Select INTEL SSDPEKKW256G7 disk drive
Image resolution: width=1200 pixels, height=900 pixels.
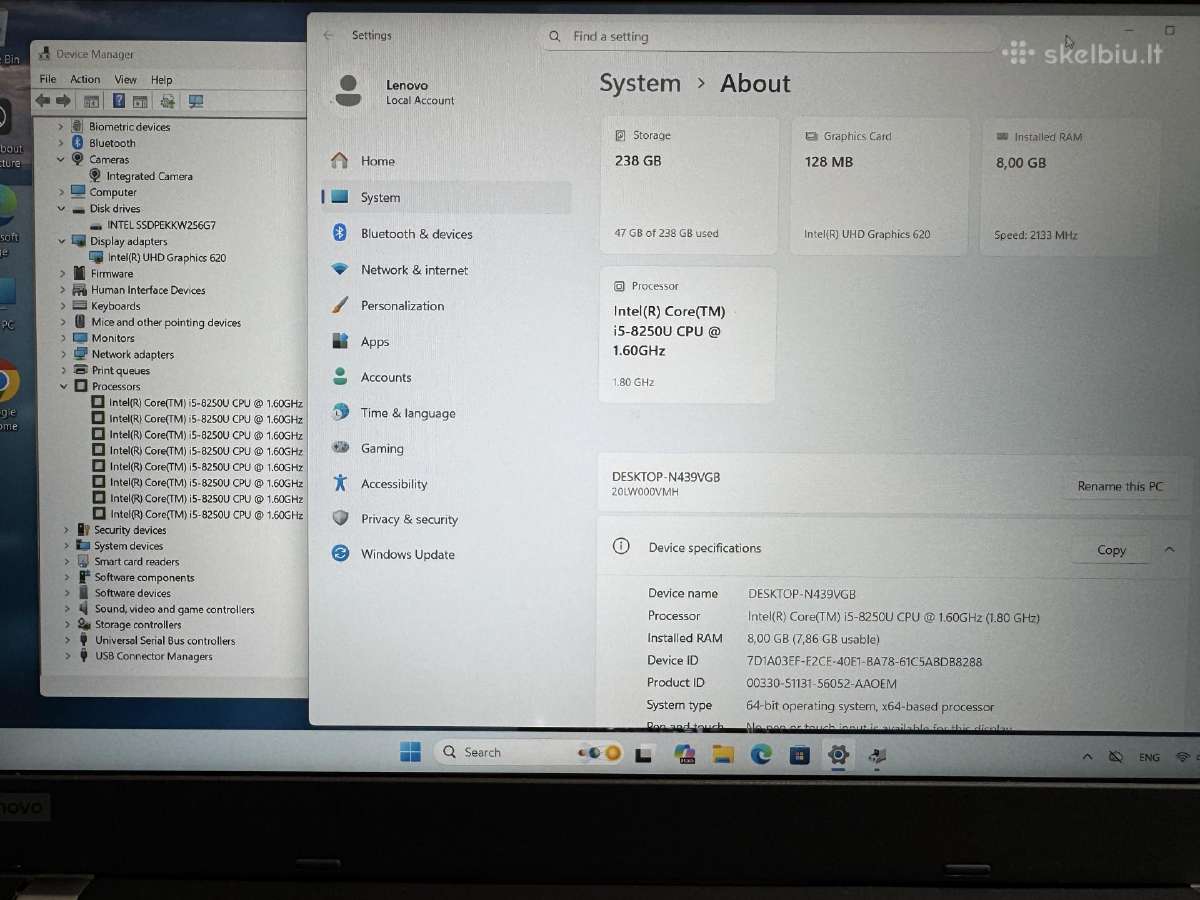(161, 225)
